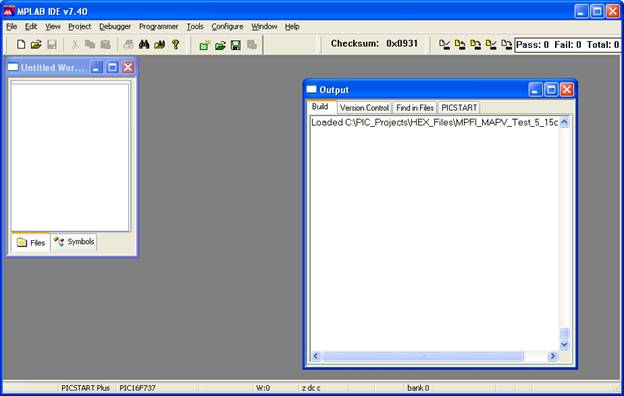Click the Output window title icon
This screenshot has width=624, height=396.
(311, 89)
